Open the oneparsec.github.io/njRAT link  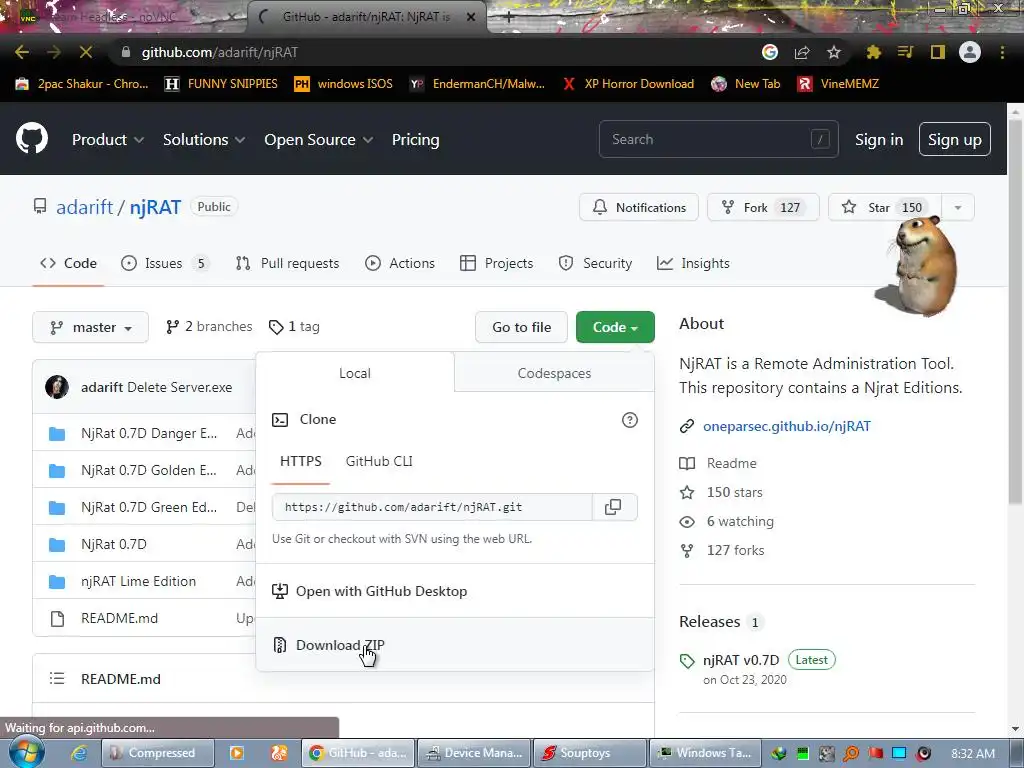[786, 426]
